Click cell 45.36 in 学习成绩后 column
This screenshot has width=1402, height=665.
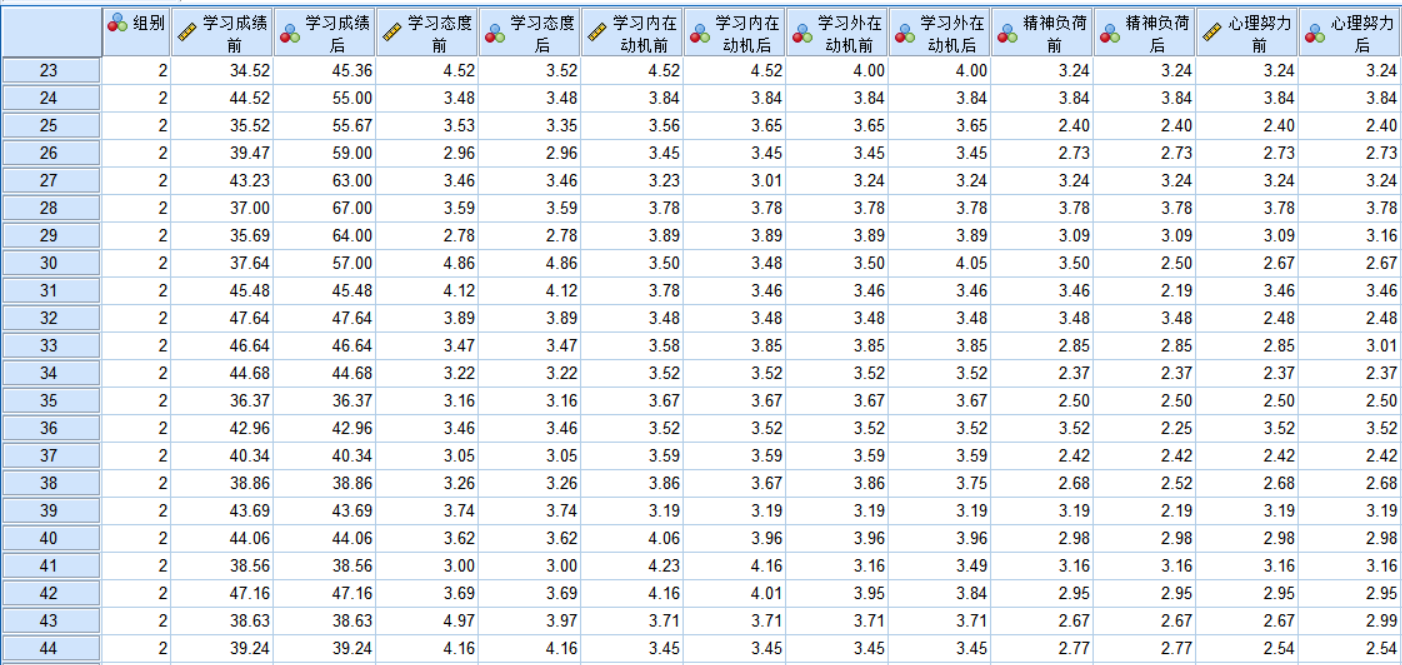point(325,70)
